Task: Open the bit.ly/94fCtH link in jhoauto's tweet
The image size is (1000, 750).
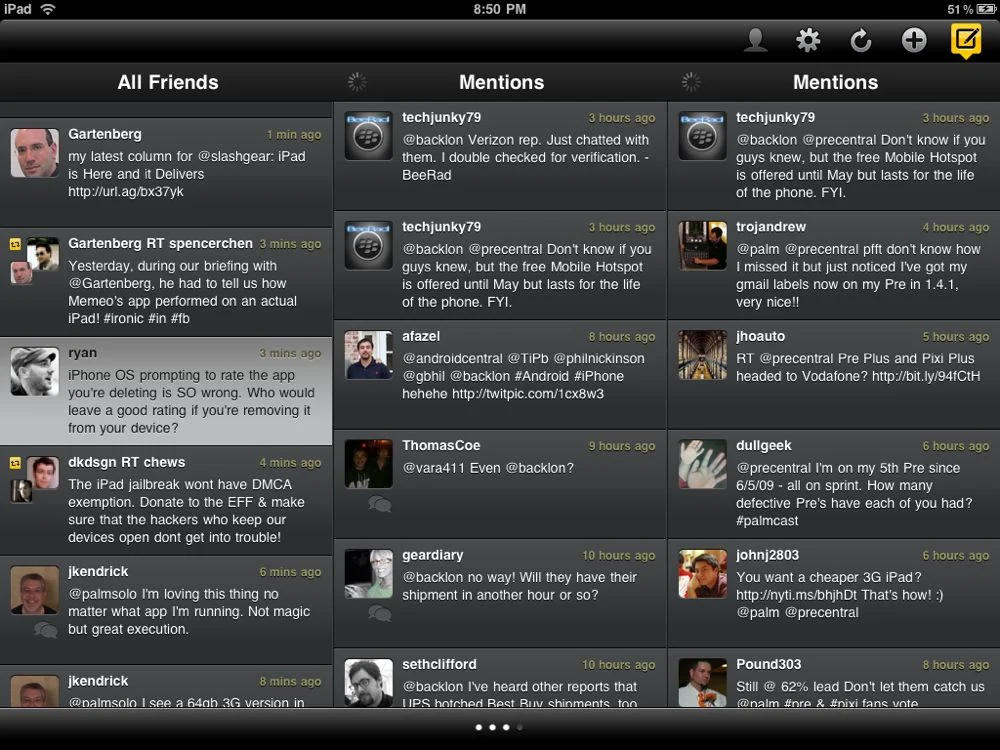Action: tap(926, 376)
